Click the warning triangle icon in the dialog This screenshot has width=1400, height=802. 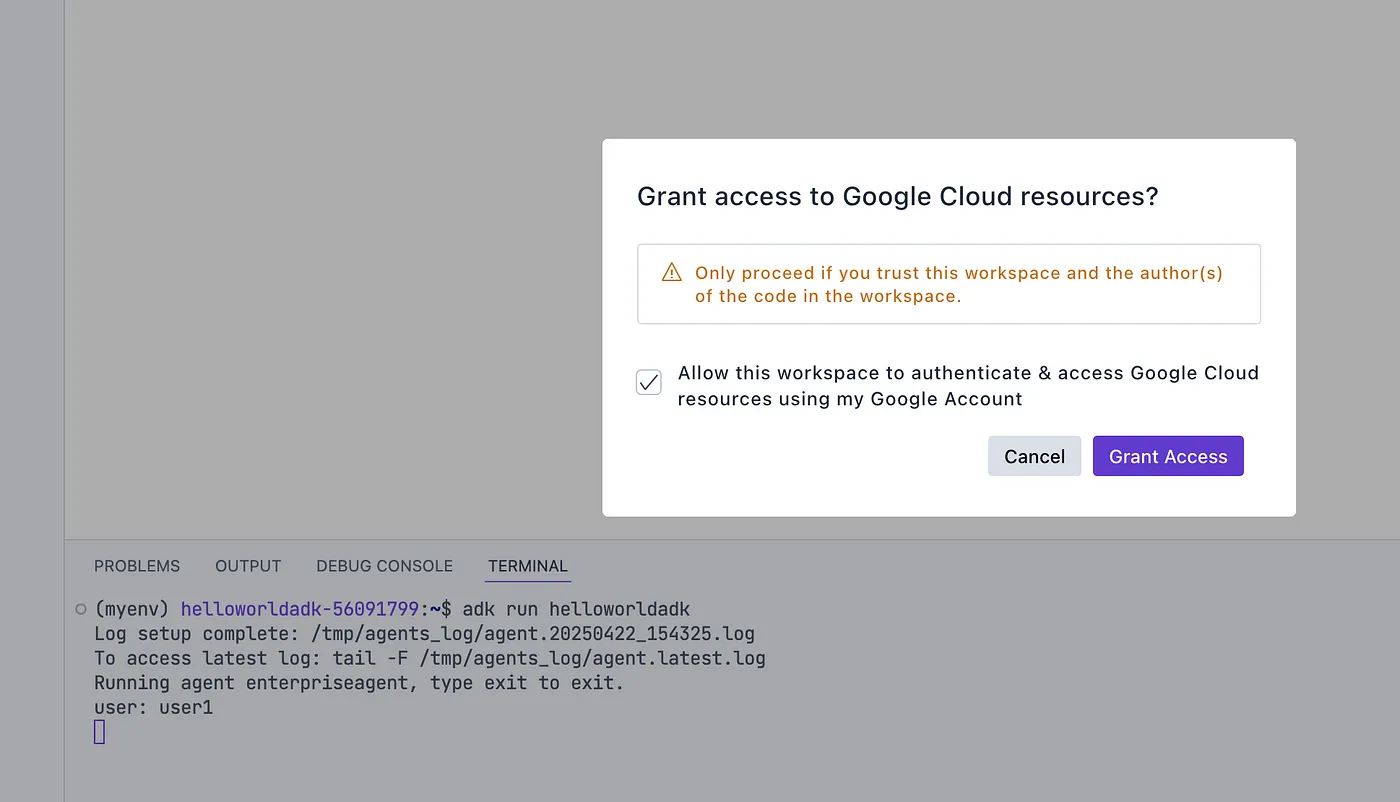coord(672,272)
